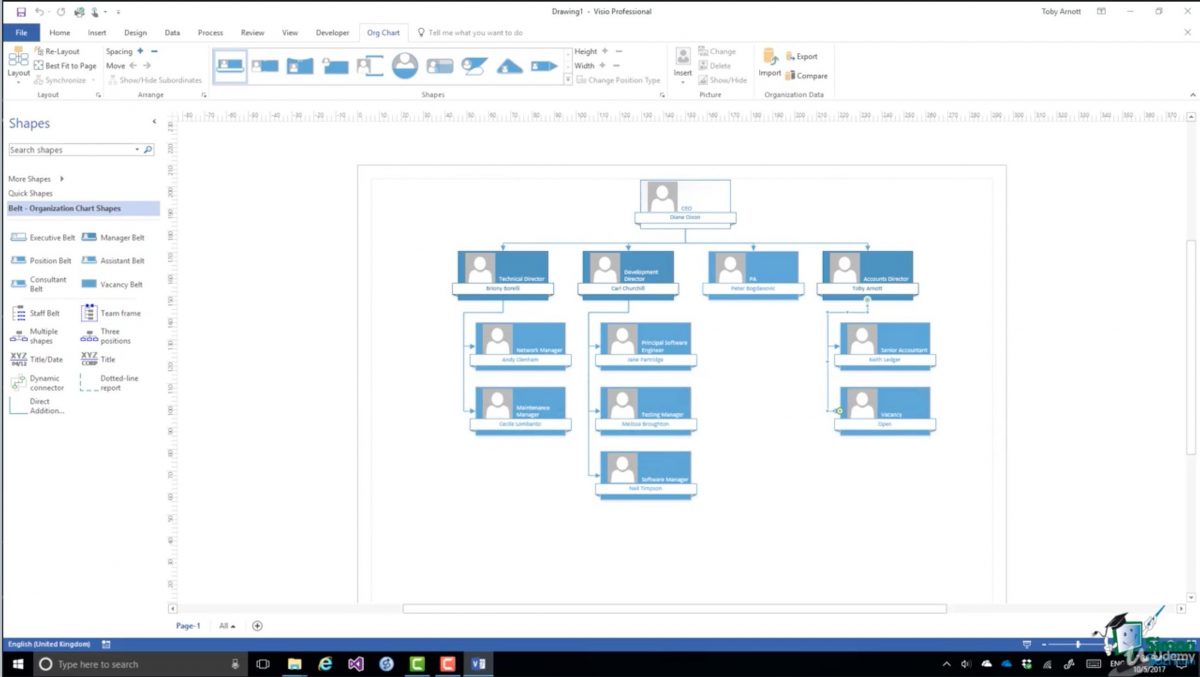Select the Executive Belt shape

click(40, 237)
